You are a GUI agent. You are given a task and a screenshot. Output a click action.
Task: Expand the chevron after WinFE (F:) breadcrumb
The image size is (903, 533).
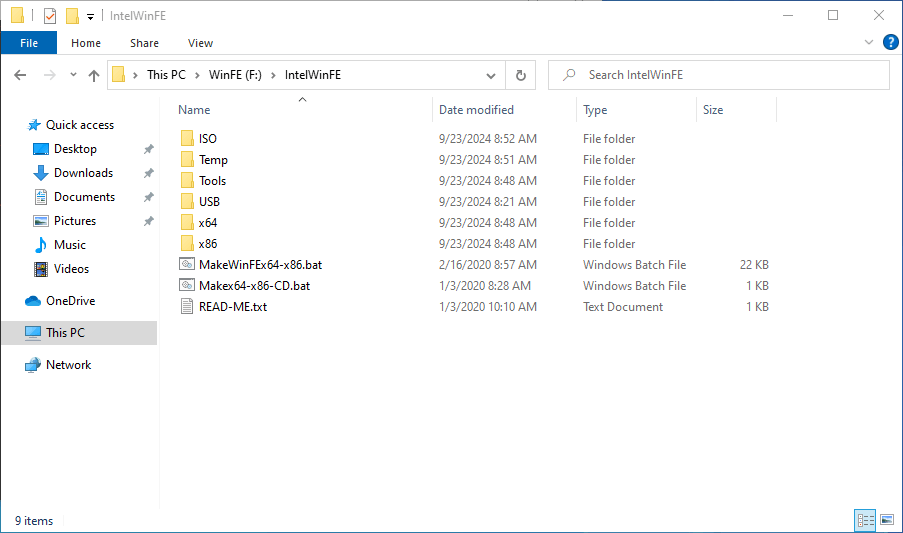pos(273,75)
